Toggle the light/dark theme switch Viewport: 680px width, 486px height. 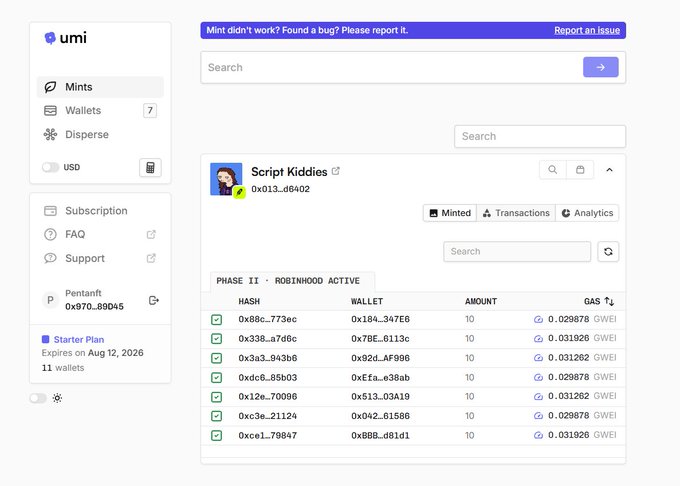38,398
